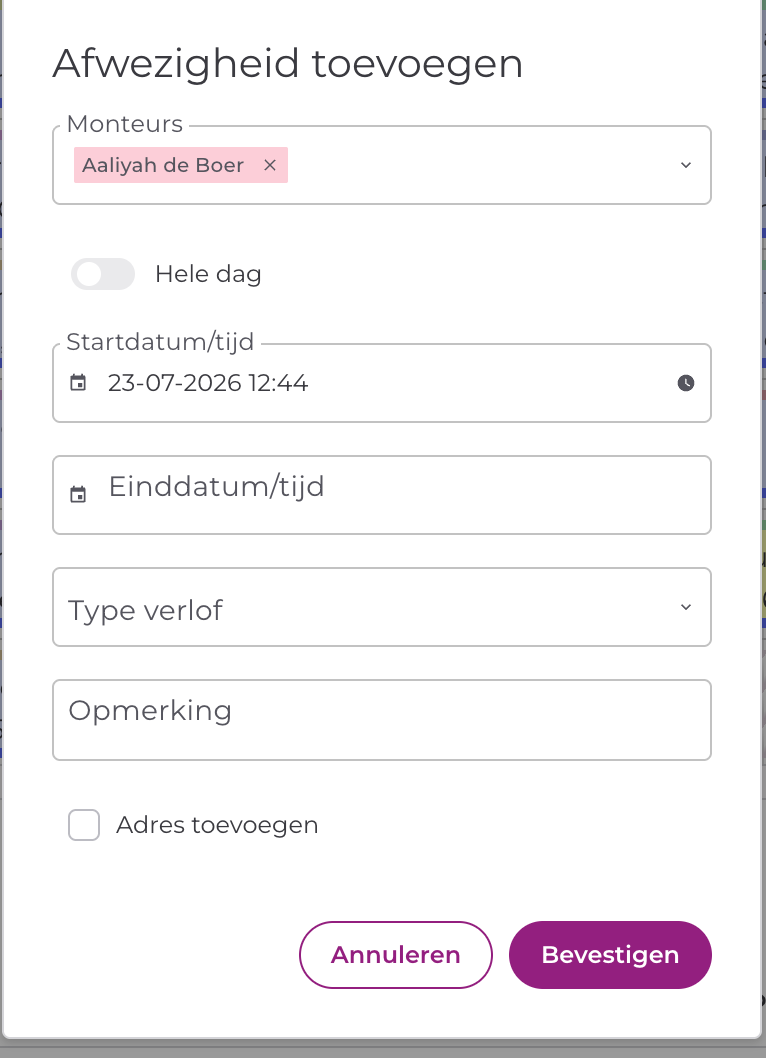
Task: Toggle the Hele dag switch
Action: 103,274
